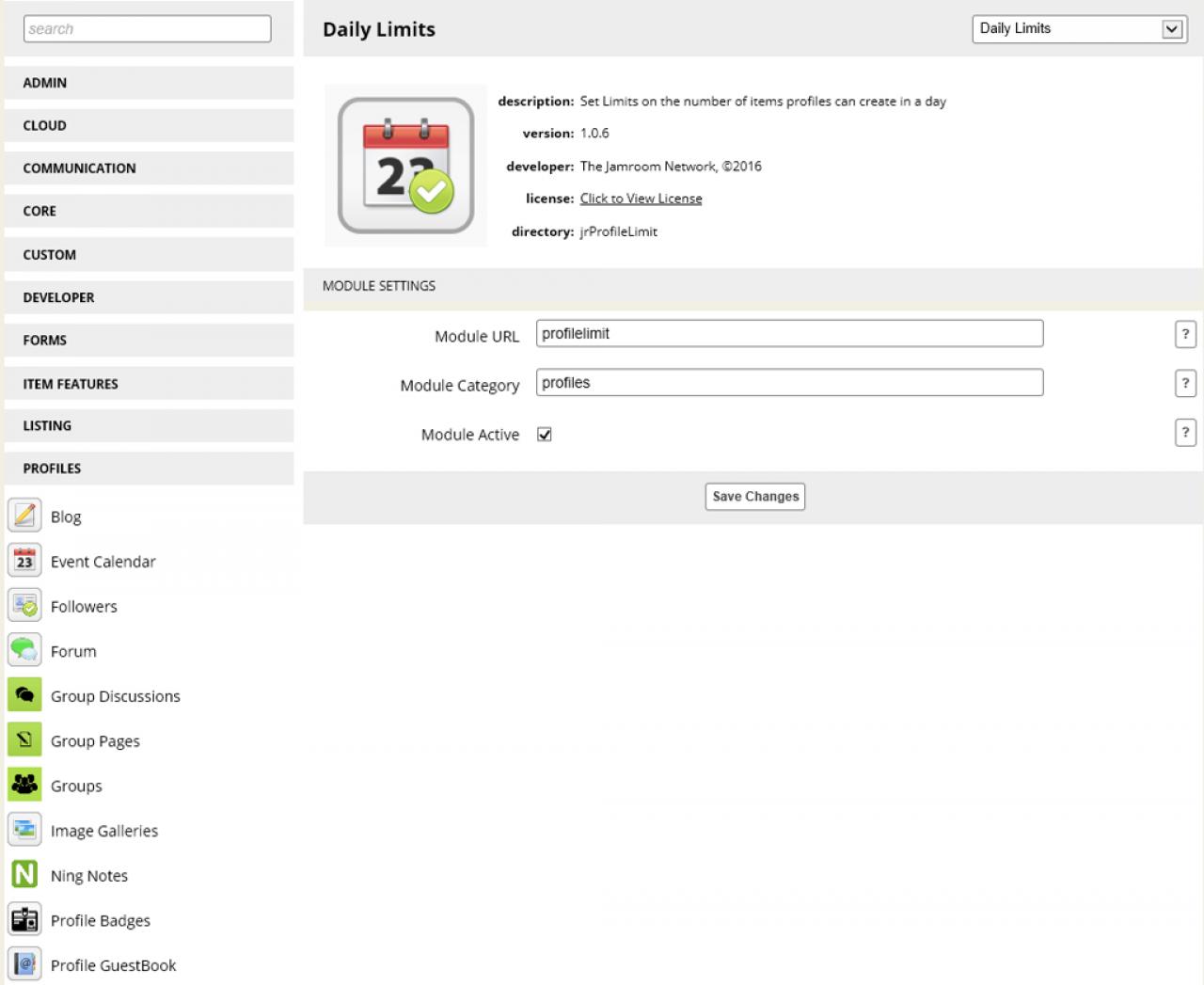This screenshot has height=985, width=1204.
Task: Open the Event Calendar module icon
Action: pos(24,561)
